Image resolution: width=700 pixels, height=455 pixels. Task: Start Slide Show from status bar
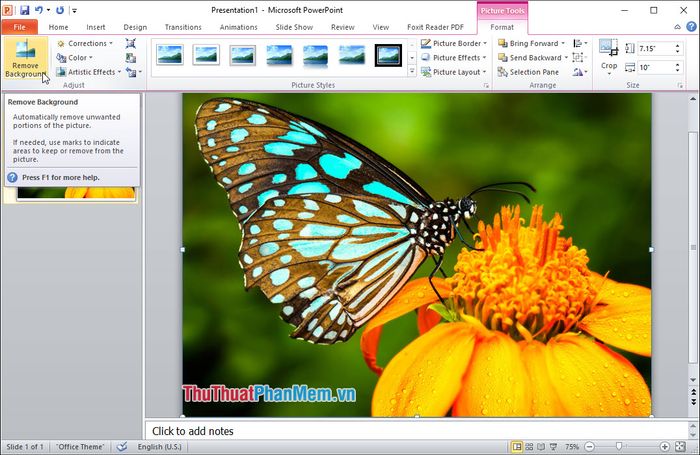[x=553, y=447]
